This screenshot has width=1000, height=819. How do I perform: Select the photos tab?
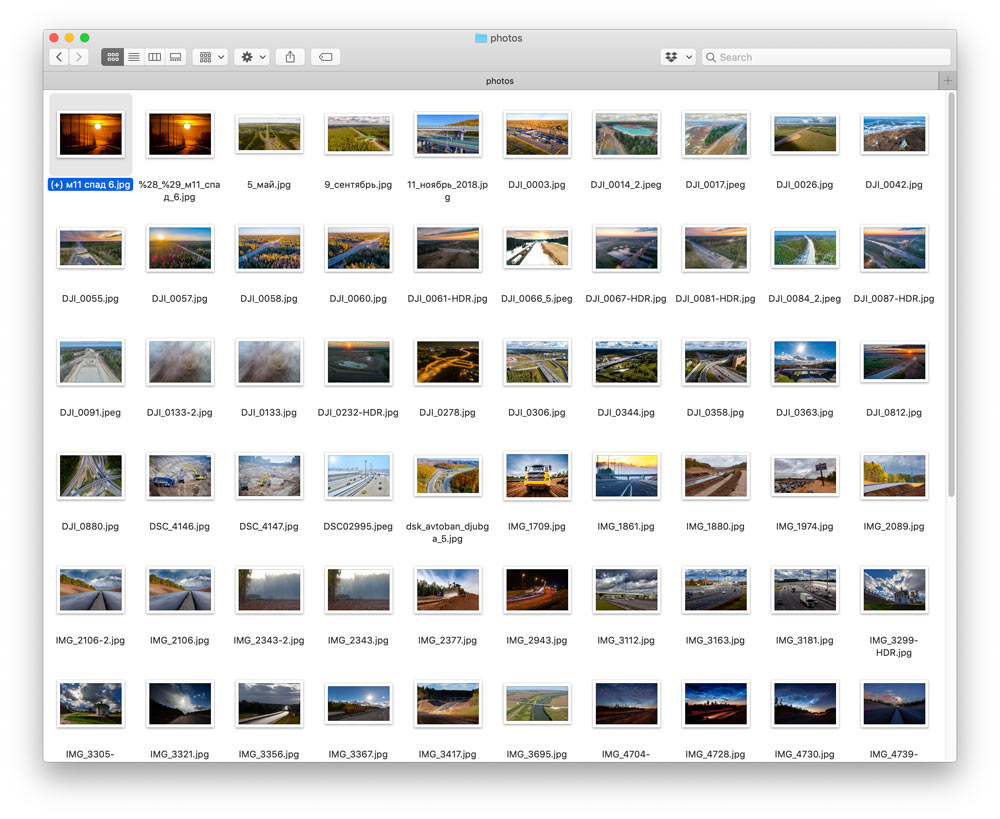click(499, 81)
